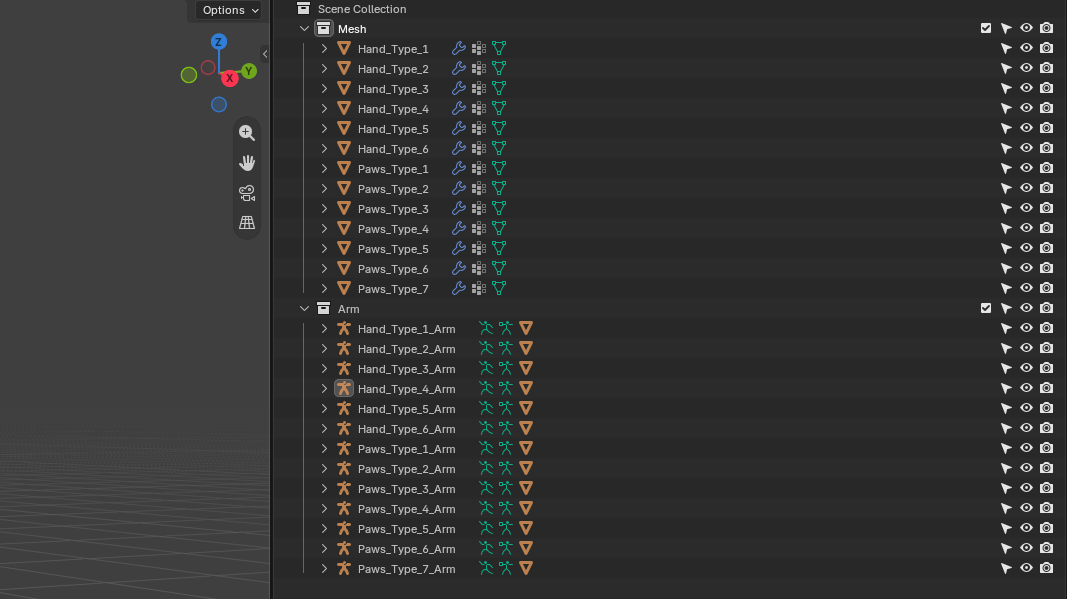Expand the Paws_Type_7_Arm armature
The width and height of the screenshot is (1067, 599).
tap(324, 568)
